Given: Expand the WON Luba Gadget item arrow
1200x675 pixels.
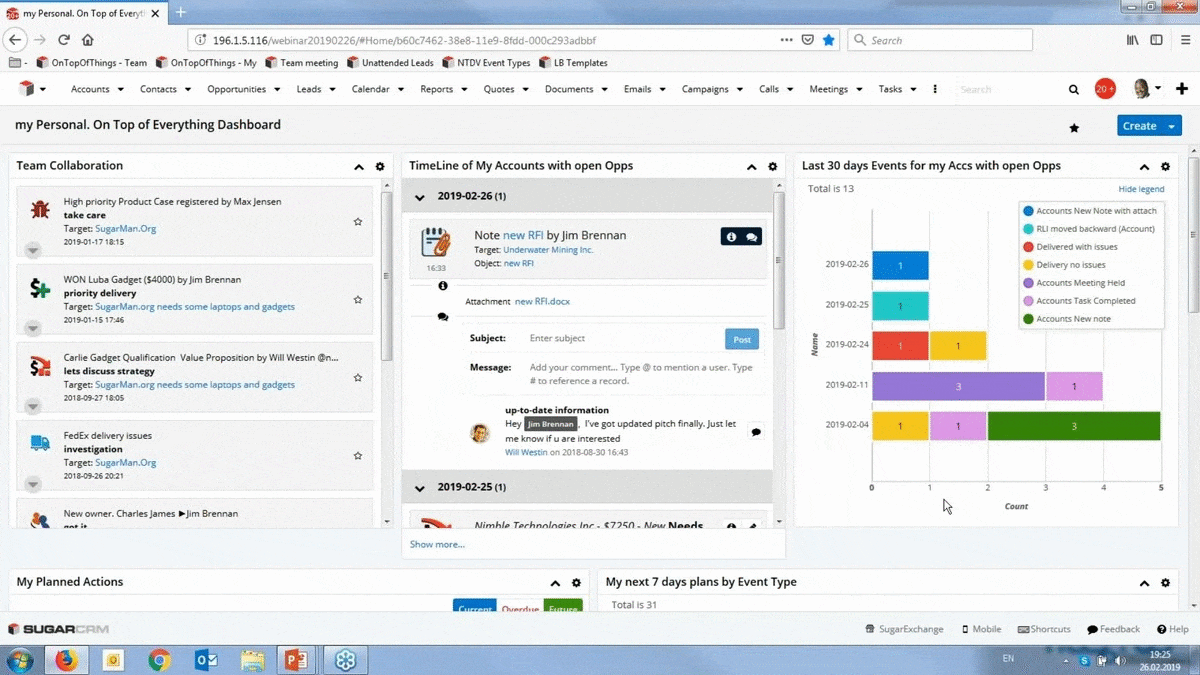Looking at the screenshot, I should (33, 327).
